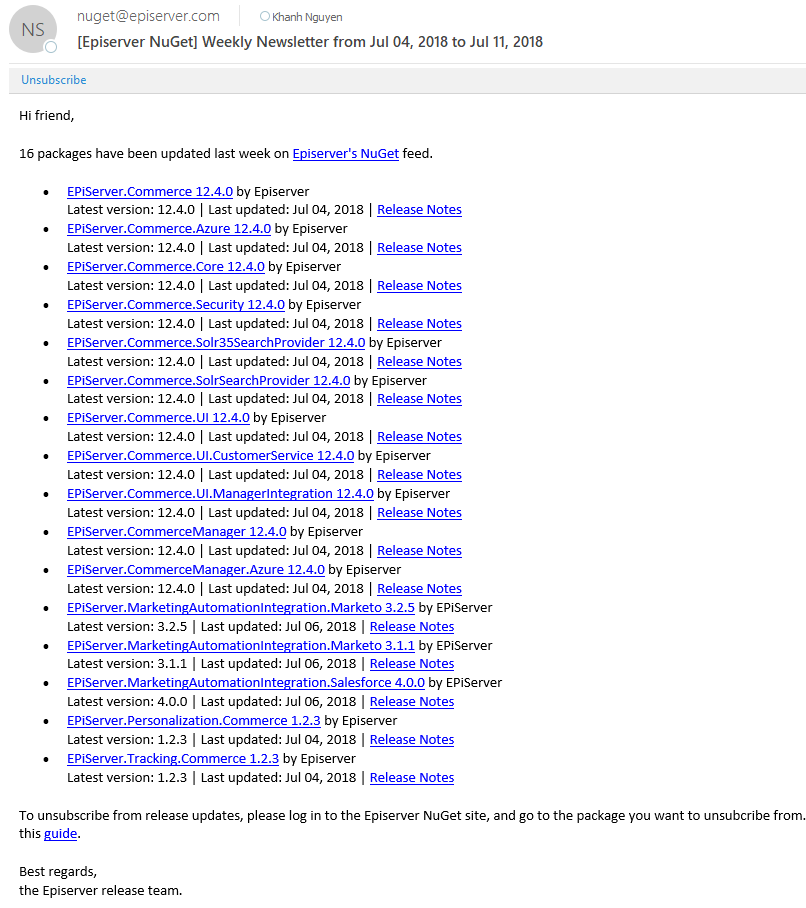Open Release Notes under EPiServer.Commerce 12.4.0
The width and height of the screenshot is (806, 908).
(x=419, y=210)
